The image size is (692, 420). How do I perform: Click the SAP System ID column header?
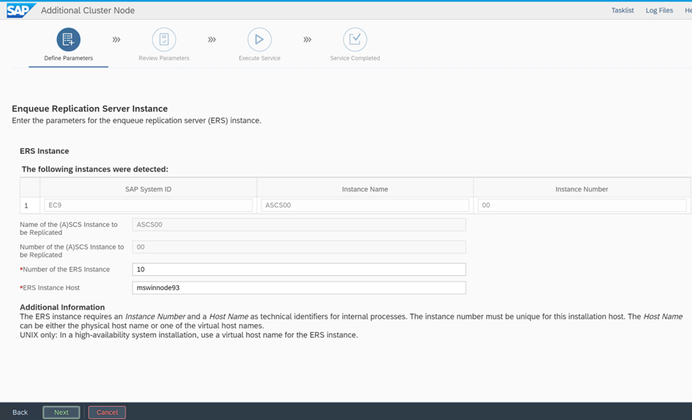(148, 189)
